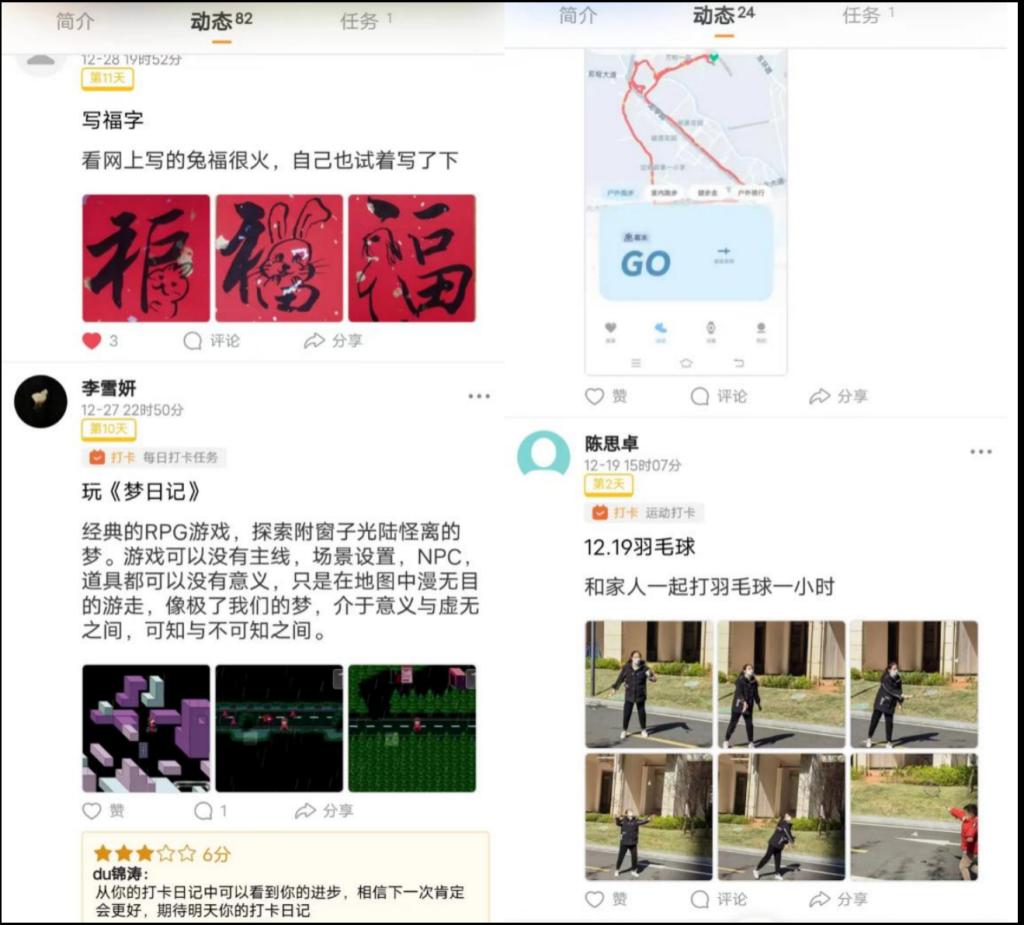The width and height of the screenshot is (1024, 925).
Task: Comment on the 12.19羽毛球 post
Action: [x=719, y=899]
